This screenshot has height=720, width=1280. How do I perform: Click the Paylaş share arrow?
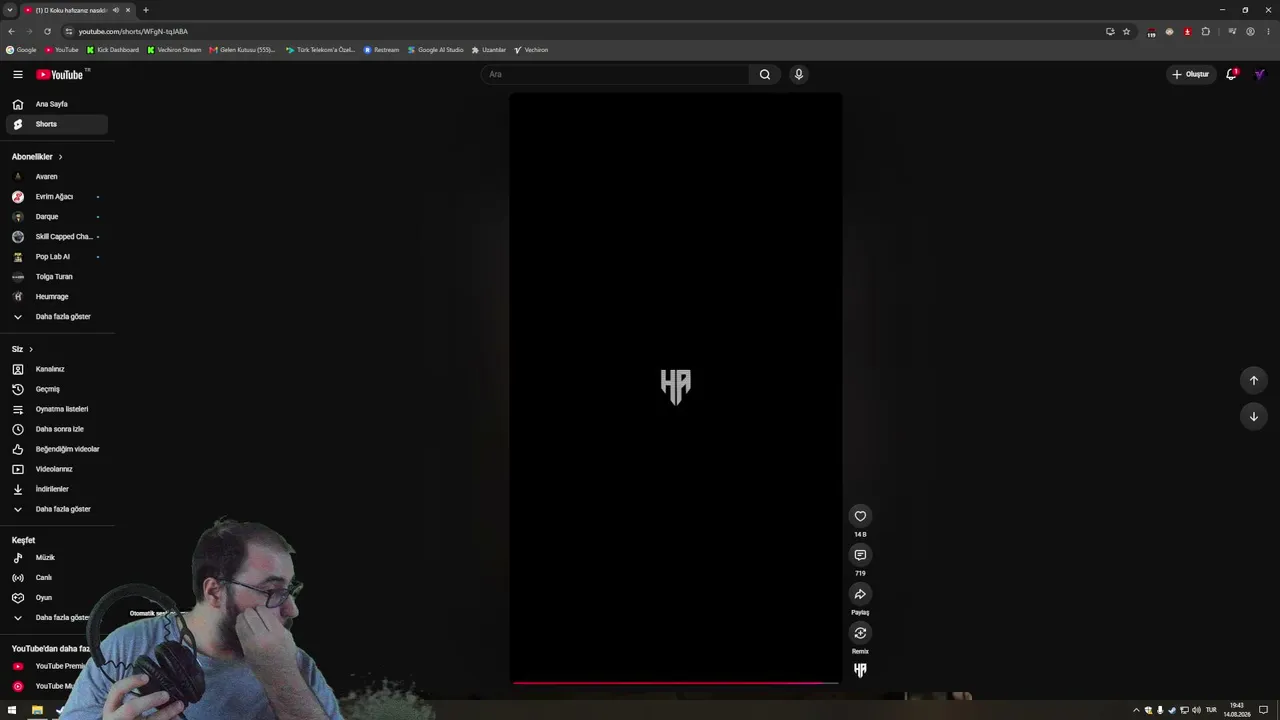point(860,594)
